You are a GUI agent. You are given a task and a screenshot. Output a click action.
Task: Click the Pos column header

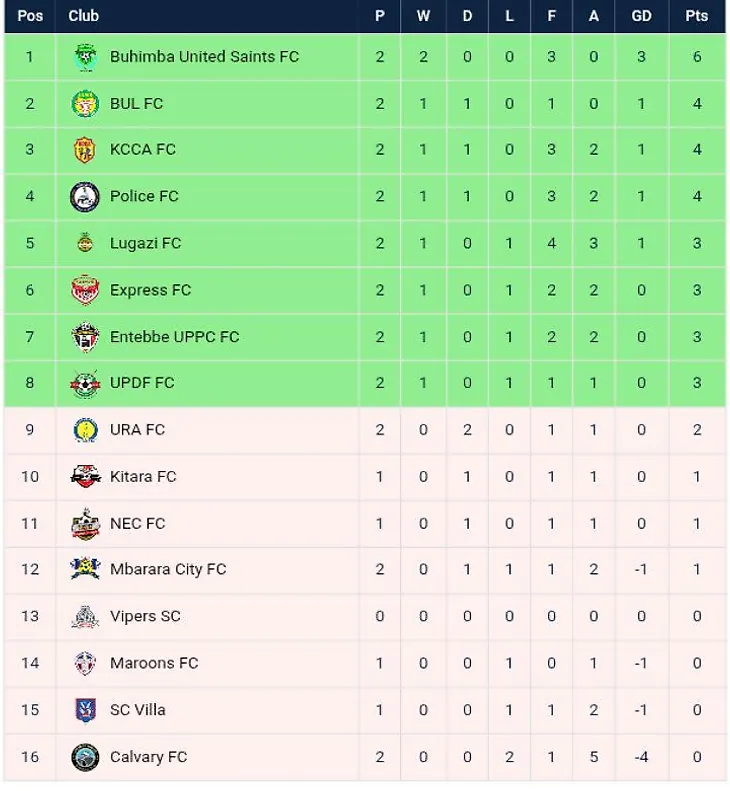30,16
